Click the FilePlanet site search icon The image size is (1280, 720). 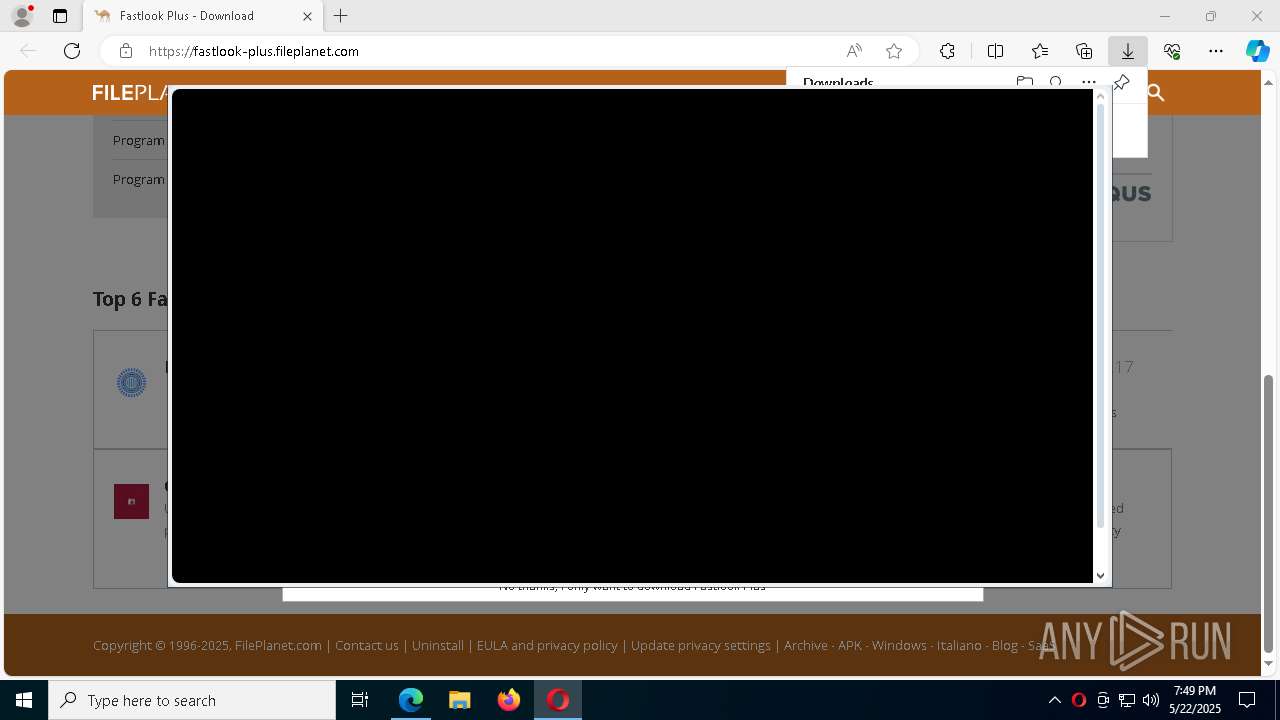1156,93
